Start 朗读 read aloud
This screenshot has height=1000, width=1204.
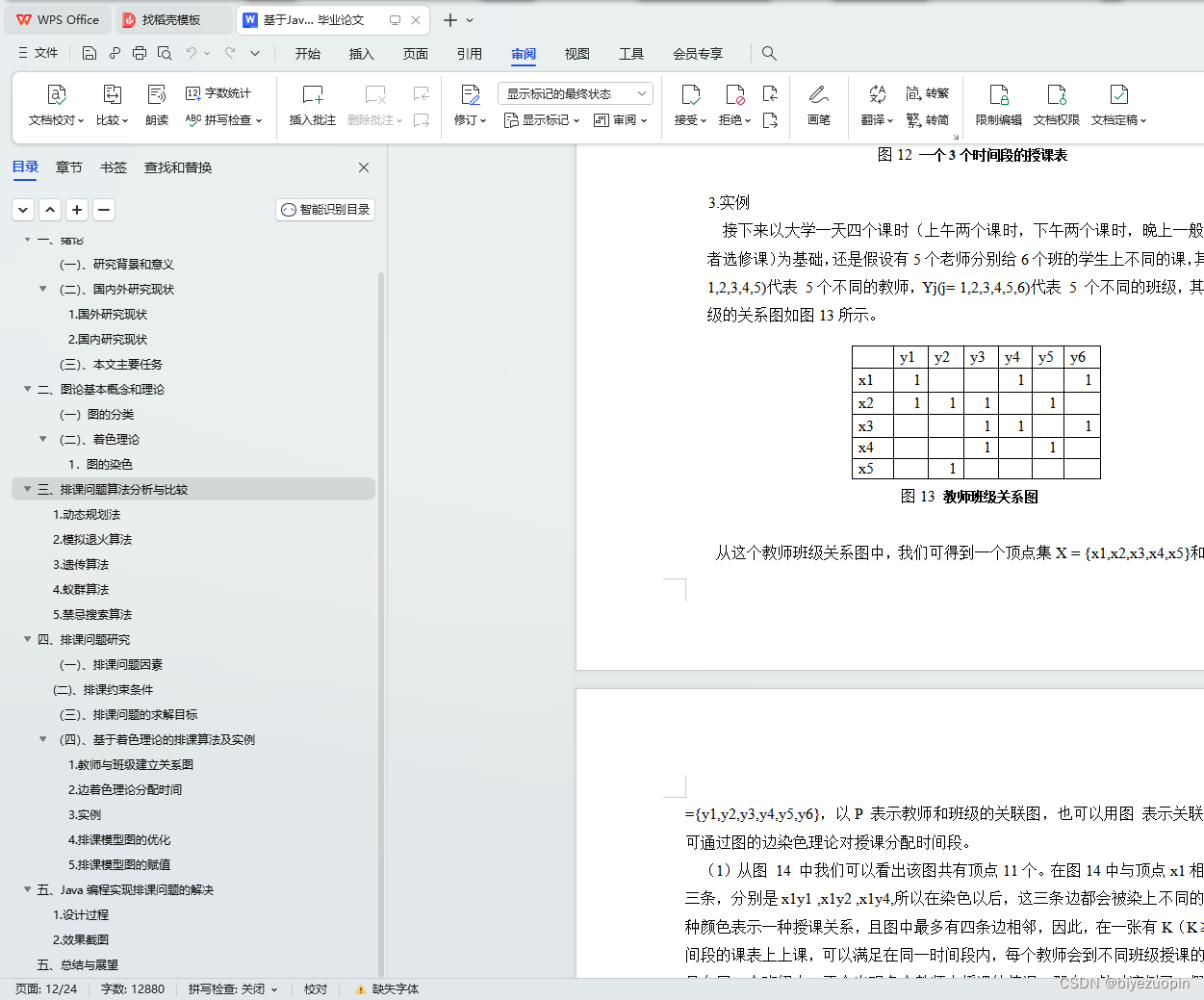pos(157,106)
